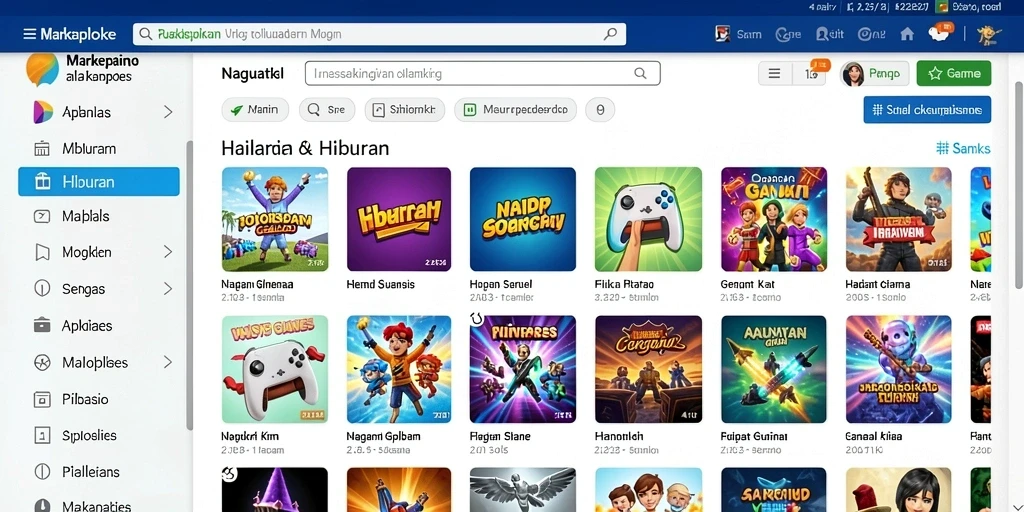Screen dimensions: 1024x512
Task: Select the list view icon
Action: pyautogui.click(x=775, y=74)
